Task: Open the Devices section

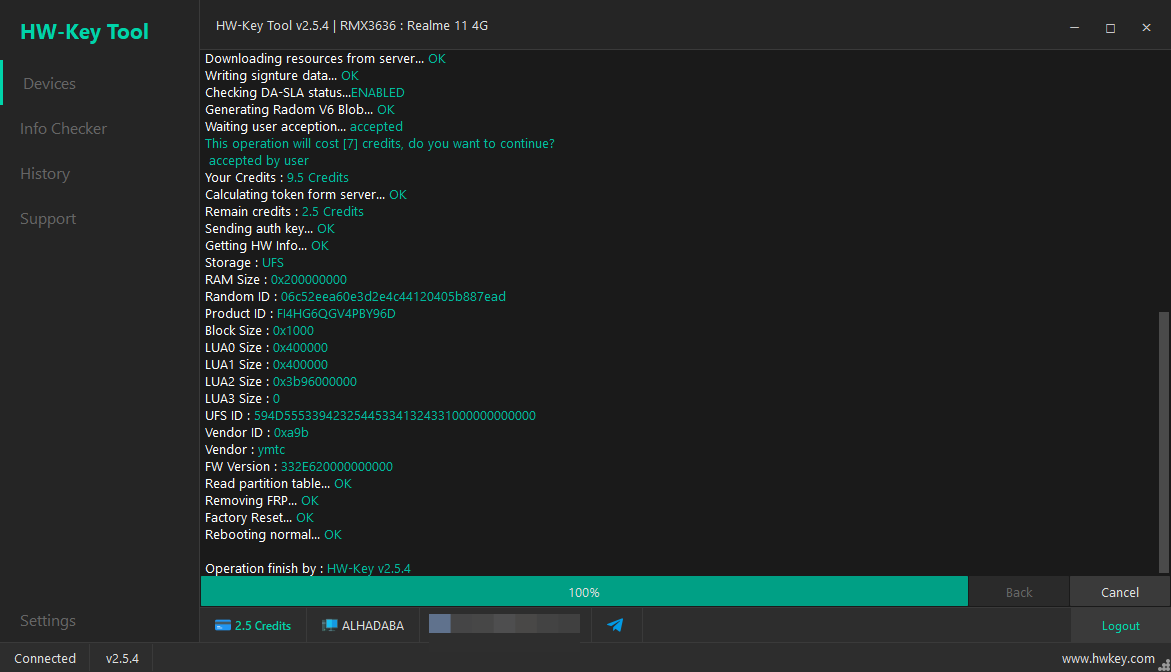Action: tap(49, 84)
